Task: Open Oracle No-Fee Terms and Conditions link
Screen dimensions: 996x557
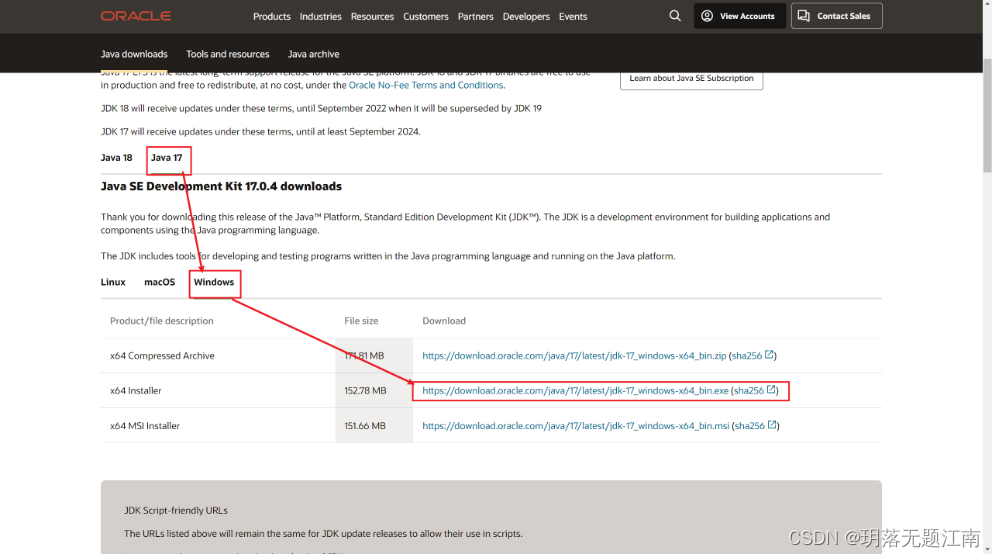Action: pos(426,85)
